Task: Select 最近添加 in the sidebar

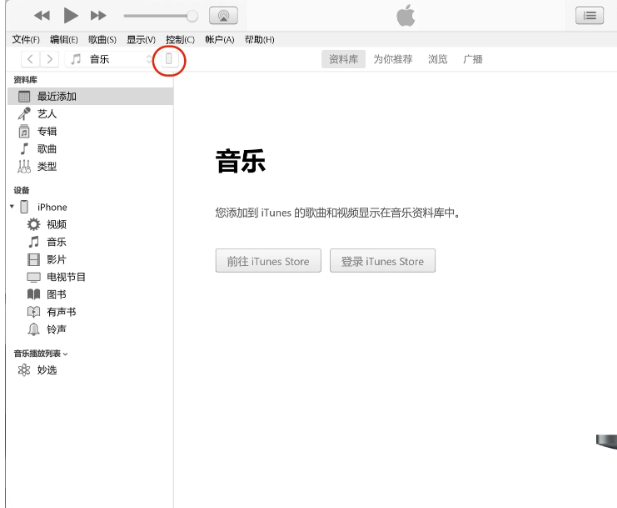Action: click(90, 96)
